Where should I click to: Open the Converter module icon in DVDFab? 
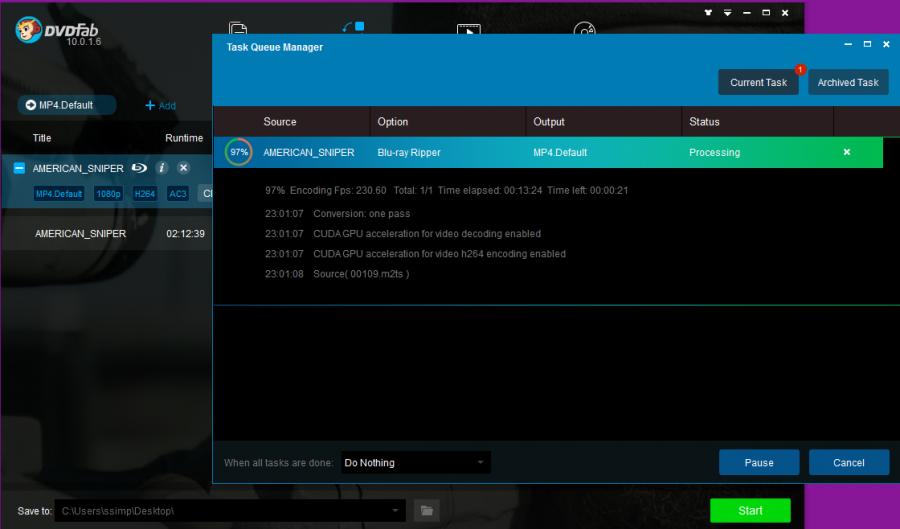pos(468,29)
